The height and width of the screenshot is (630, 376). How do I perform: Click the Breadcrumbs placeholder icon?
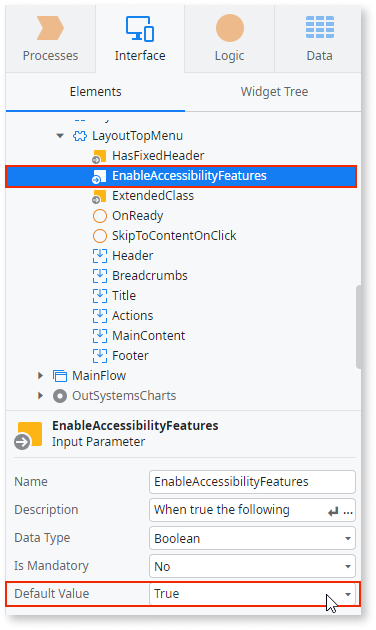pos(100,276)
